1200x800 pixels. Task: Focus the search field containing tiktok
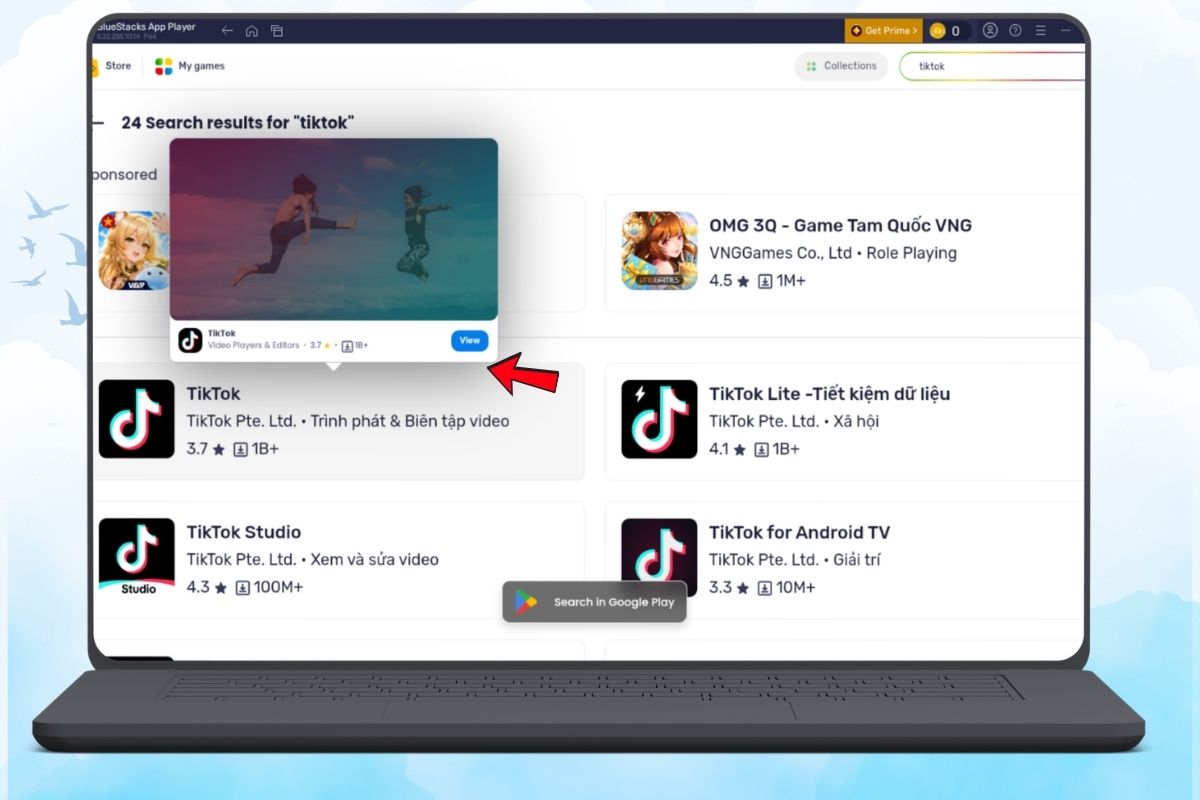(992, 66)
